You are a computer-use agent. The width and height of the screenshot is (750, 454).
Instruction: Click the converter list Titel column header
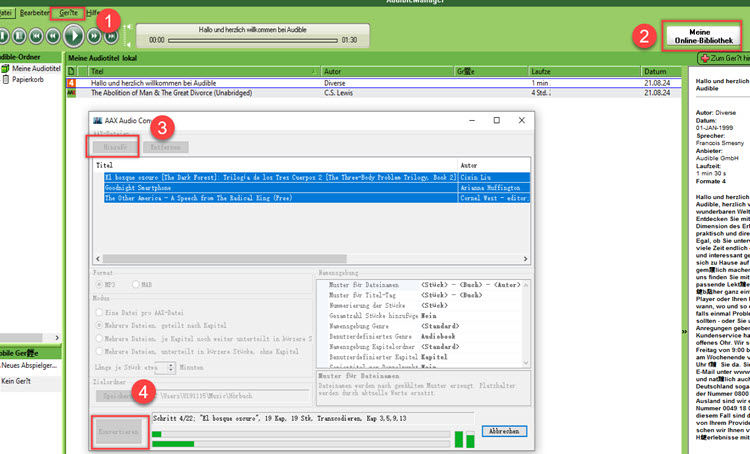point(275,165)
